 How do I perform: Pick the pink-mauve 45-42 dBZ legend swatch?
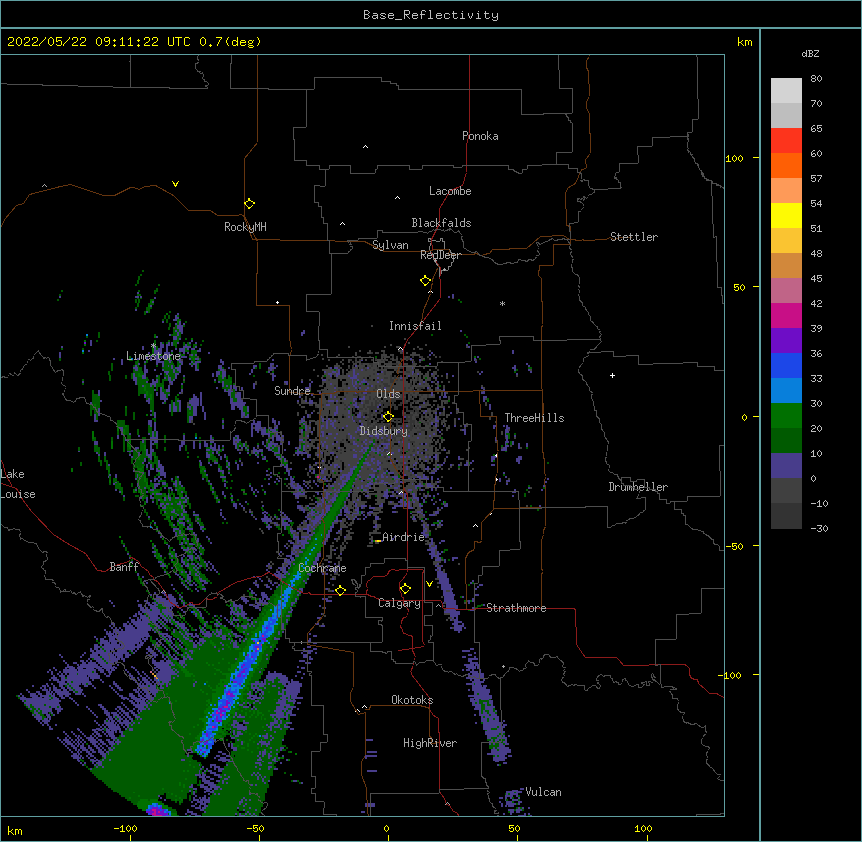point(786,291)
